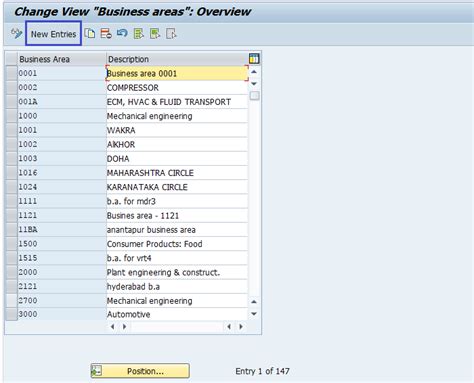This screenshot has height=383, width=474.
Task: Click business area code 1111
Action: click(62, 201)
